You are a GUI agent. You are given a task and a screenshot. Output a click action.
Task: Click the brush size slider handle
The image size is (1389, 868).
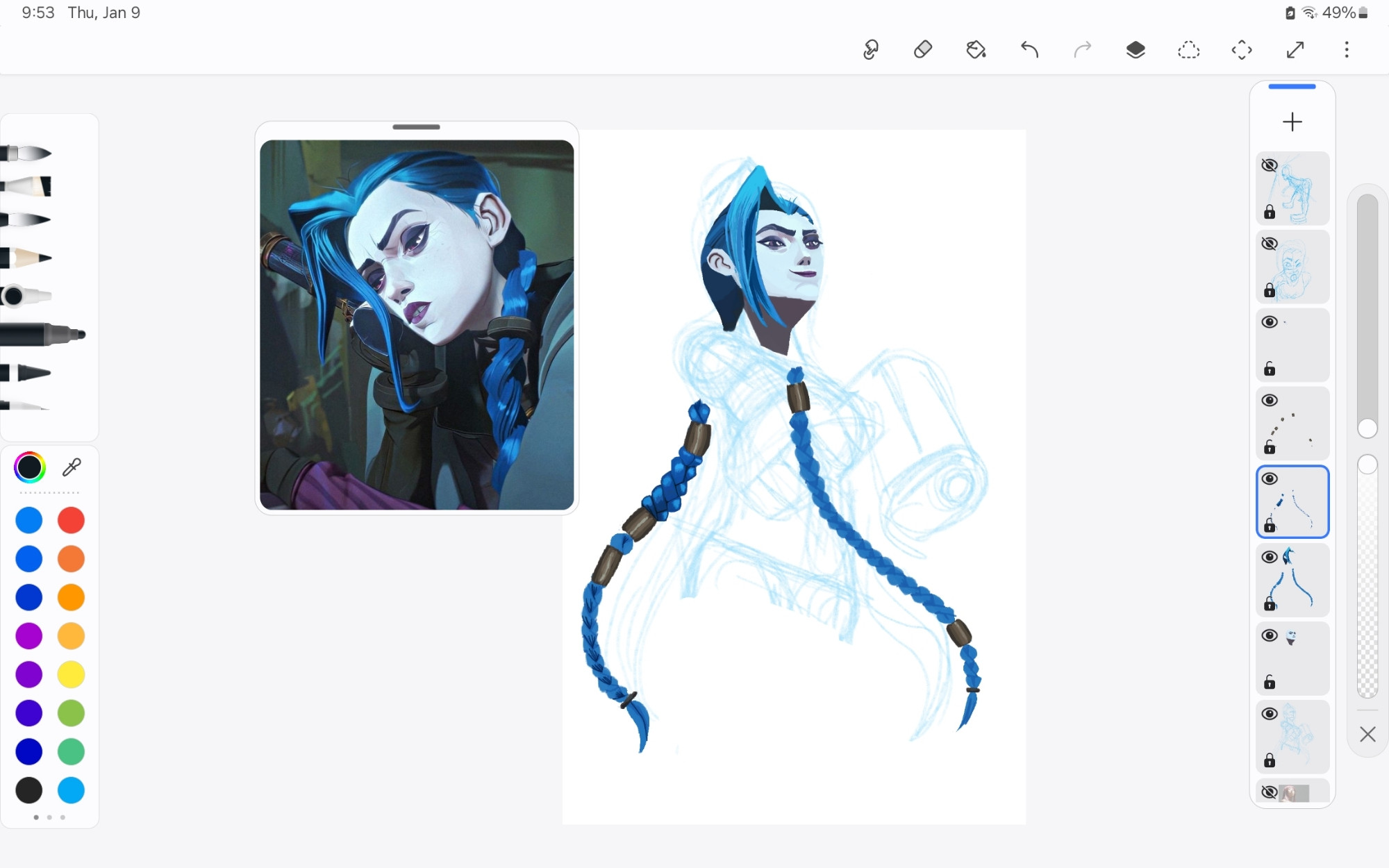(x=1367, y=428)
